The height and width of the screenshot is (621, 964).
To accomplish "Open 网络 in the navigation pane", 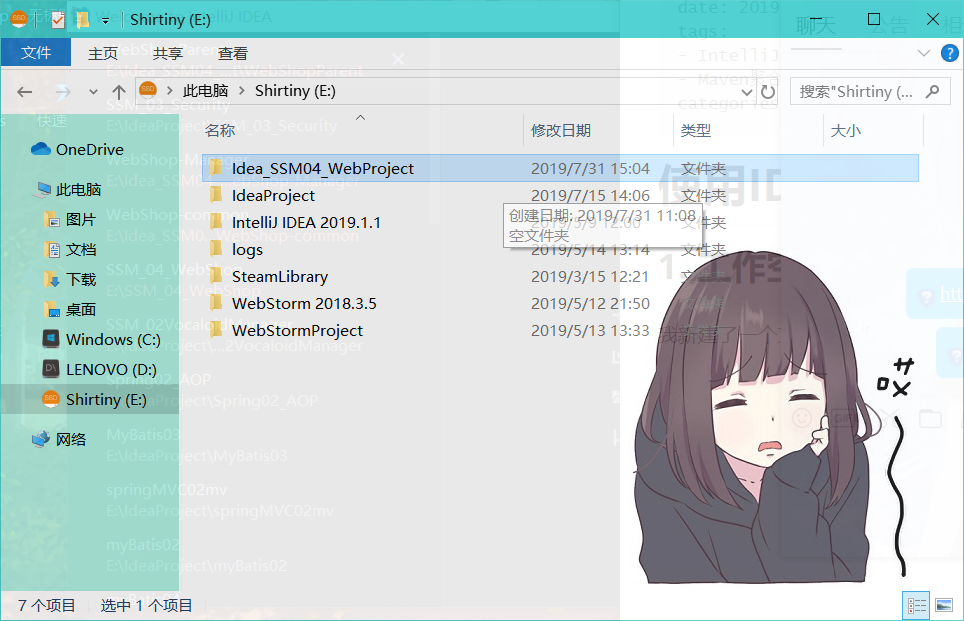I will (x=59, y=440).
